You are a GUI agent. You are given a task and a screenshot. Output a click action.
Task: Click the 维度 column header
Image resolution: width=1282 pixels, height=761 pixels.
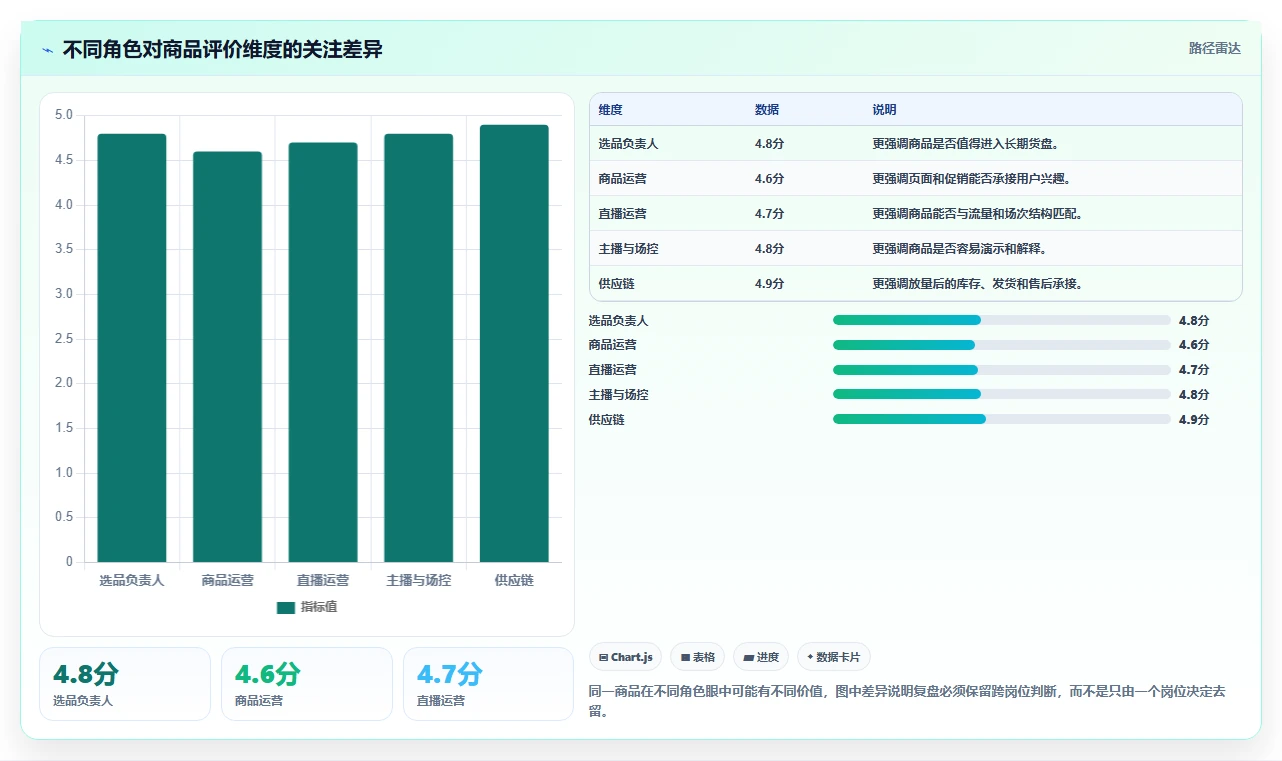coord(610,109)
